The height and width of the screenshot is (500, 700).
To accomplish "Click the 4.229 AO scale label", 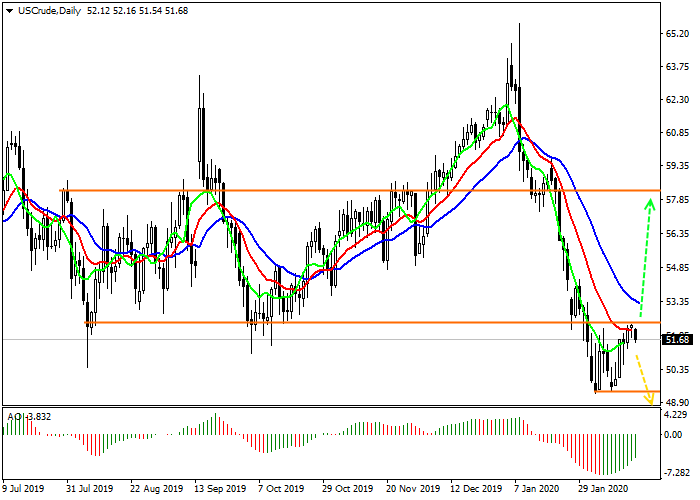I will tap(678, 414).
